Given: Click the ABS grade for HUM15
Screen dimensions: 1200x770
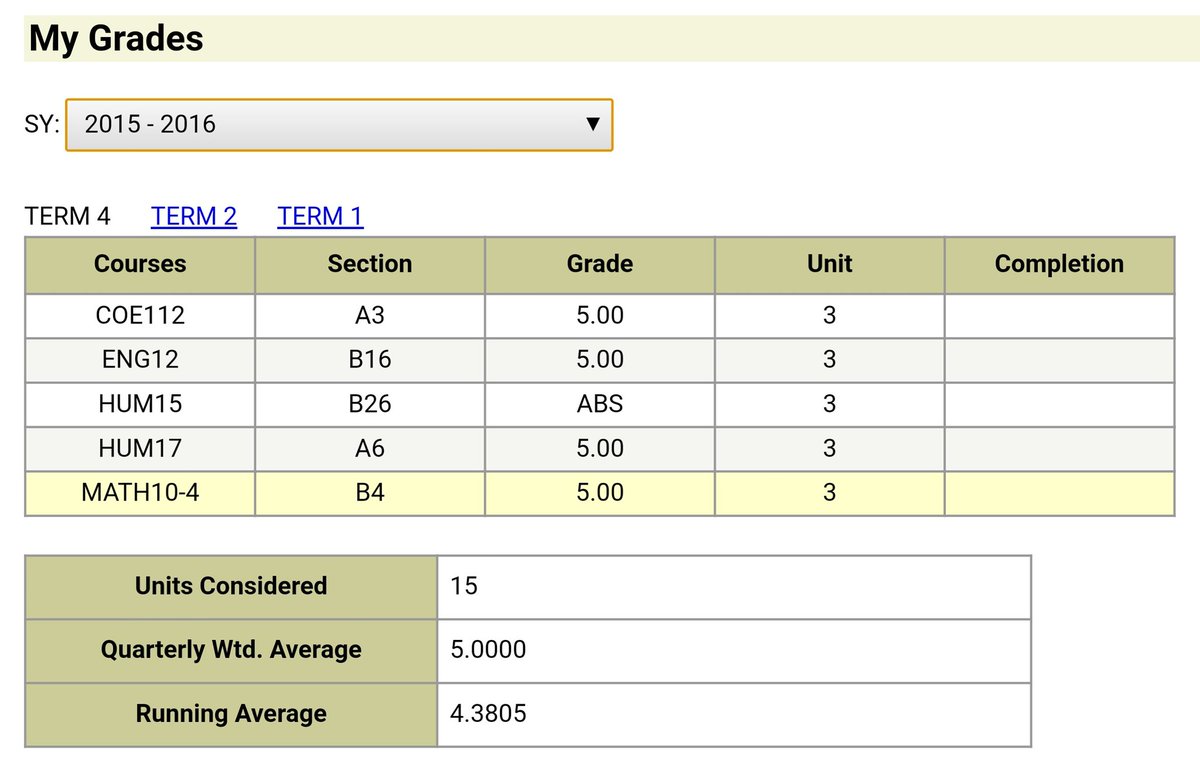Looking at the screenshot, I should click(600, 404).
